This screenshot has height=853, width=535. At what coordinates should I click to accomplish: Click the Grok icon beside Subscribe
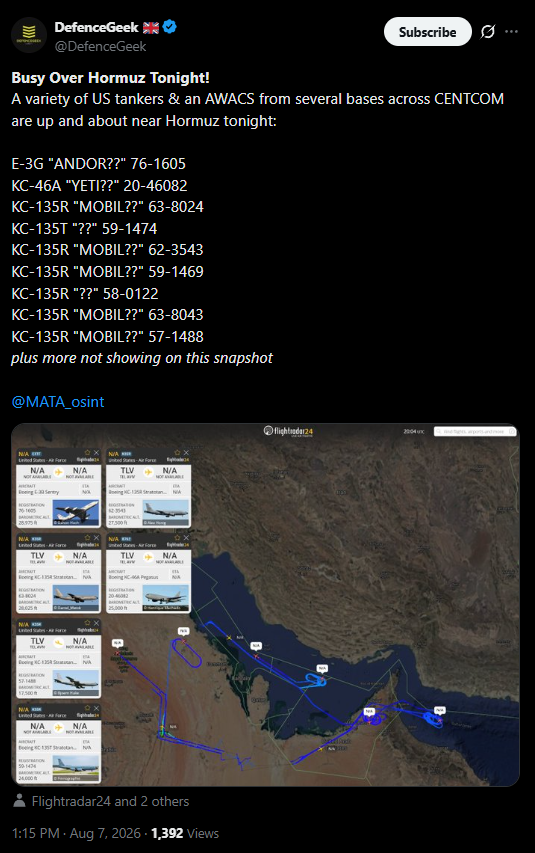pos(488,32)
